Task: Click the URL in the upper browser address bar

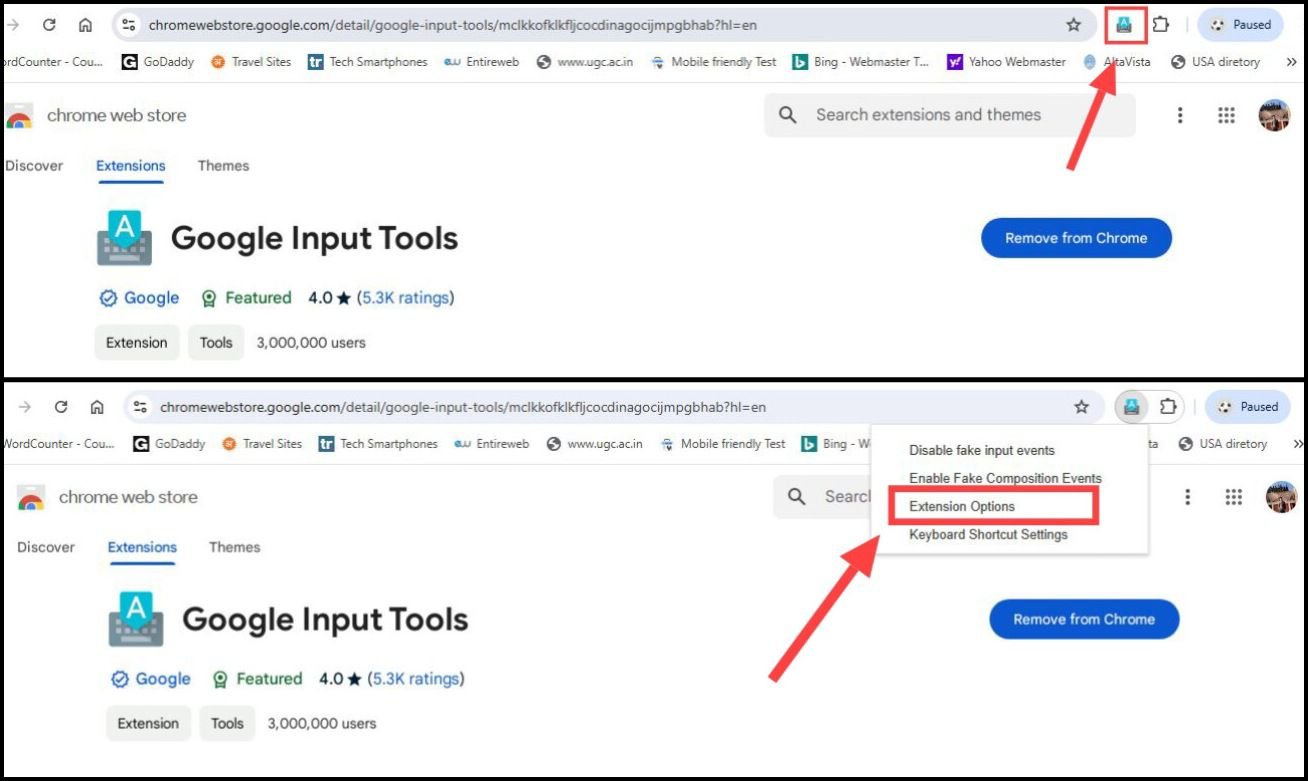Action: pos(453,25)
